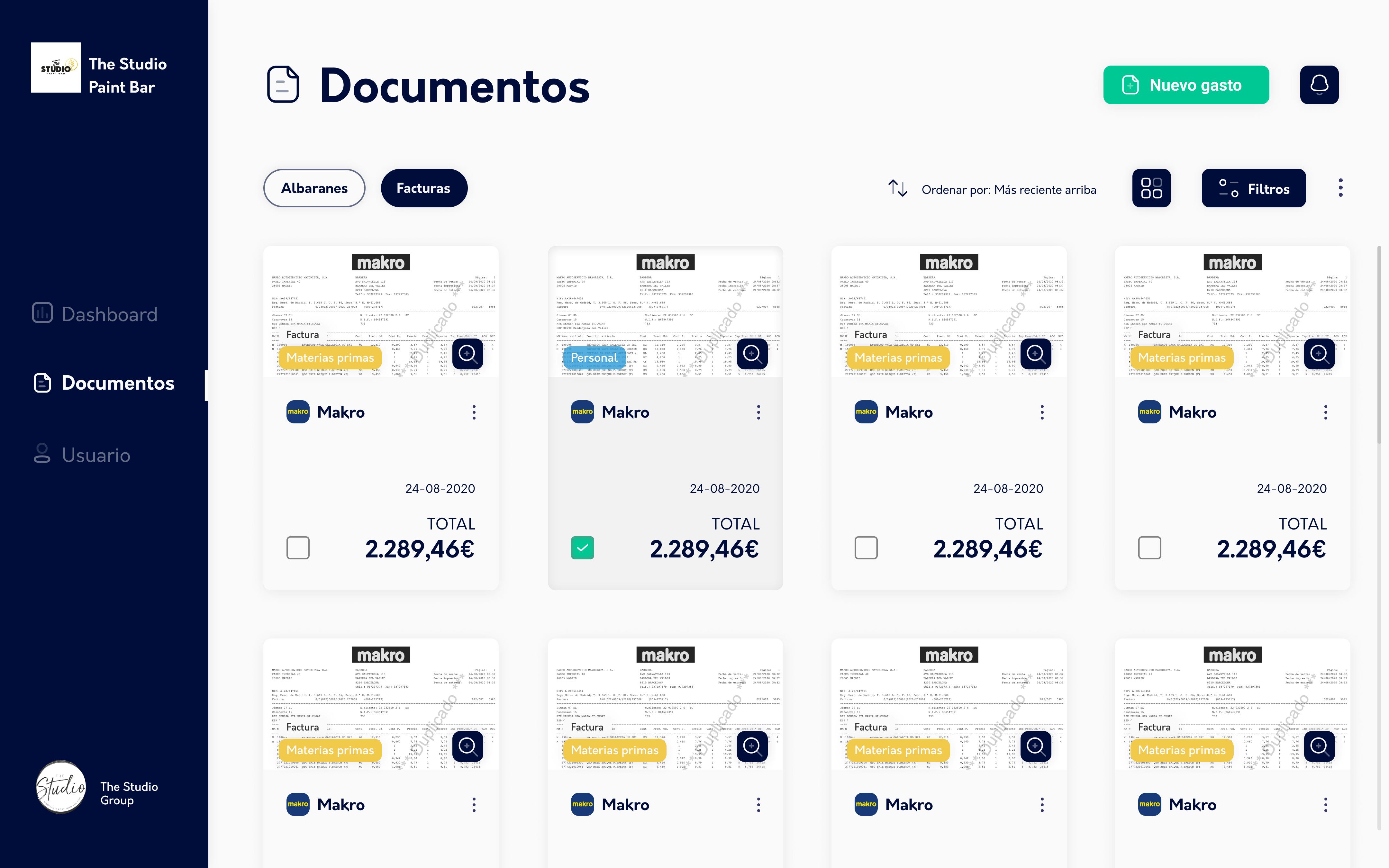Click the Makro logo on the third top-row card

tap(866, 412)
